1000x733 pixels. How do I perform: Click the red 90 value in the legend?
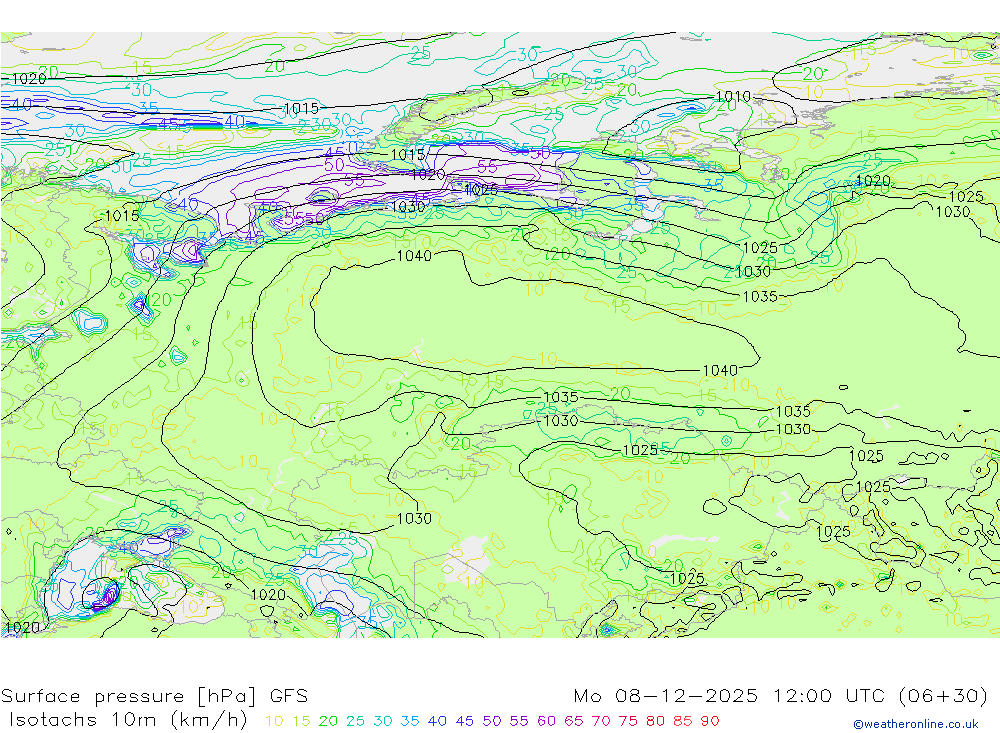710,721
